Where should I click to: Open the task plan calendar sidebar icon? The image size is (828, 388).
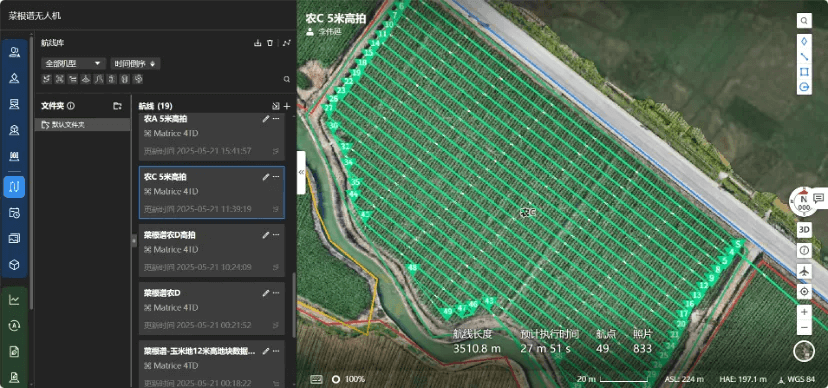click(14, 213)
